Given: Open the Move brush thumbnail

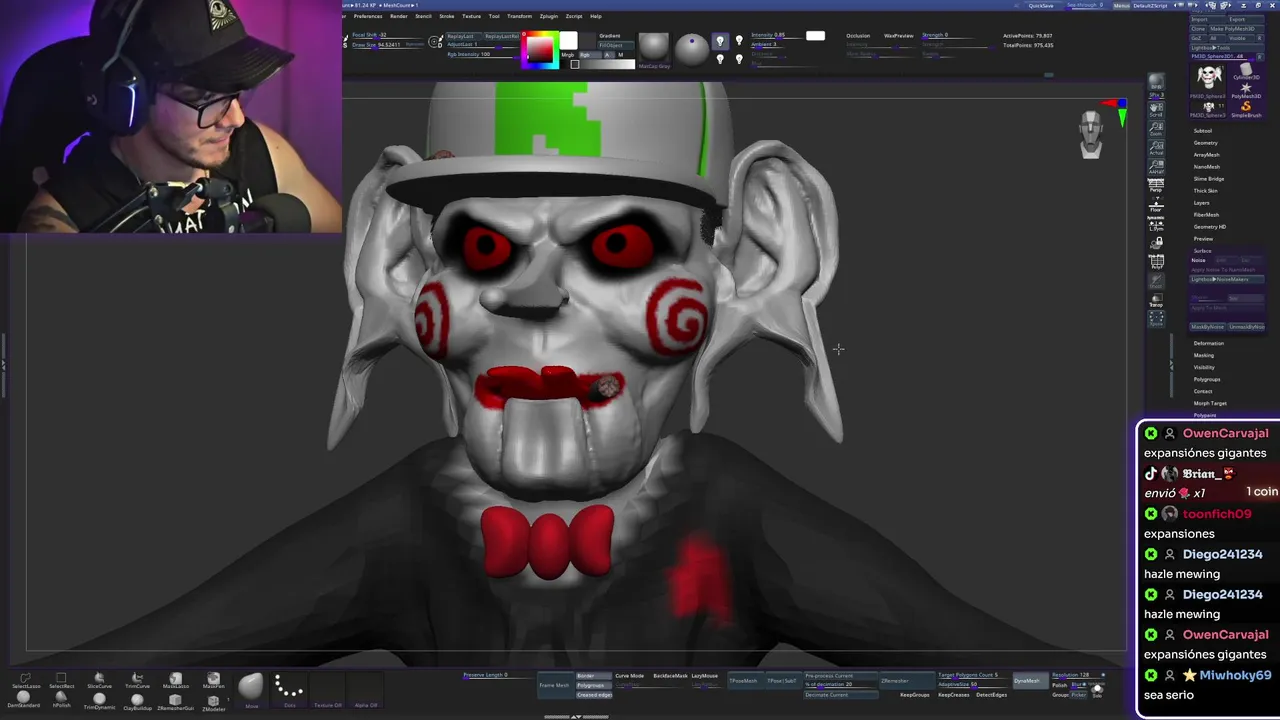Looking at the screenshot, I should click(x=251, y=690).
